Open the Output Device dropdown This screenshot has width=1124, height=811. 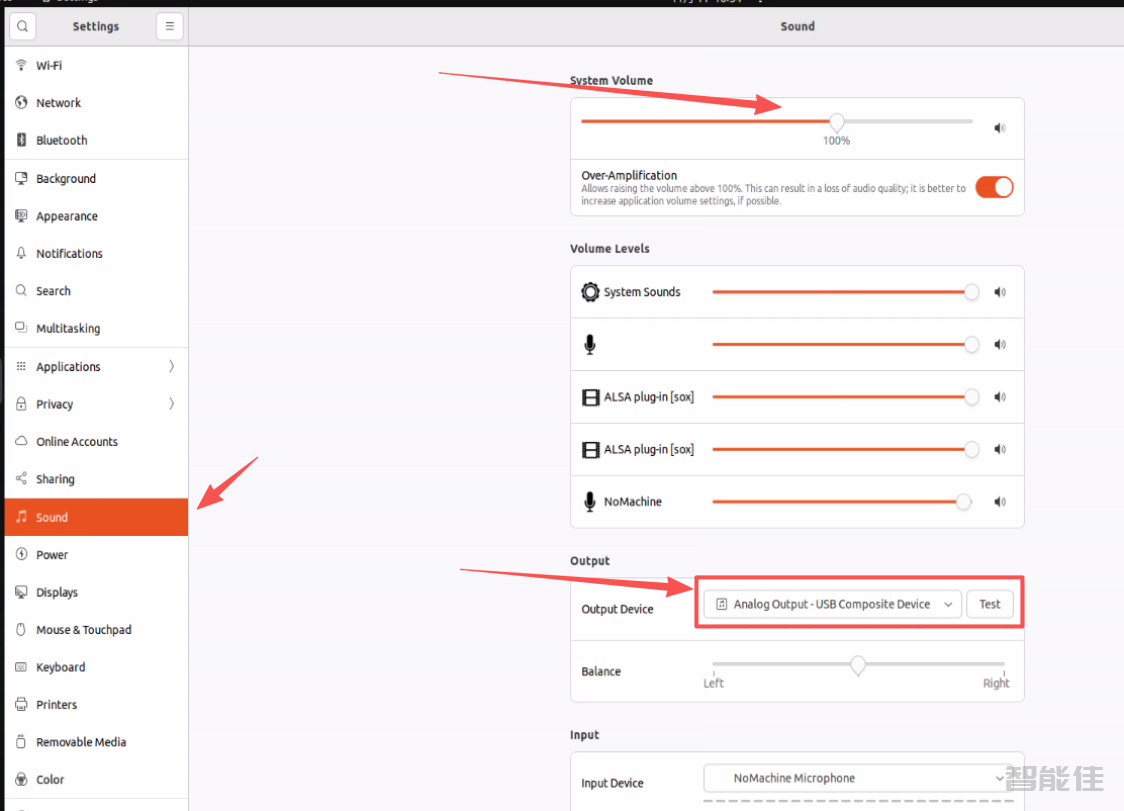tap(832, 604)
